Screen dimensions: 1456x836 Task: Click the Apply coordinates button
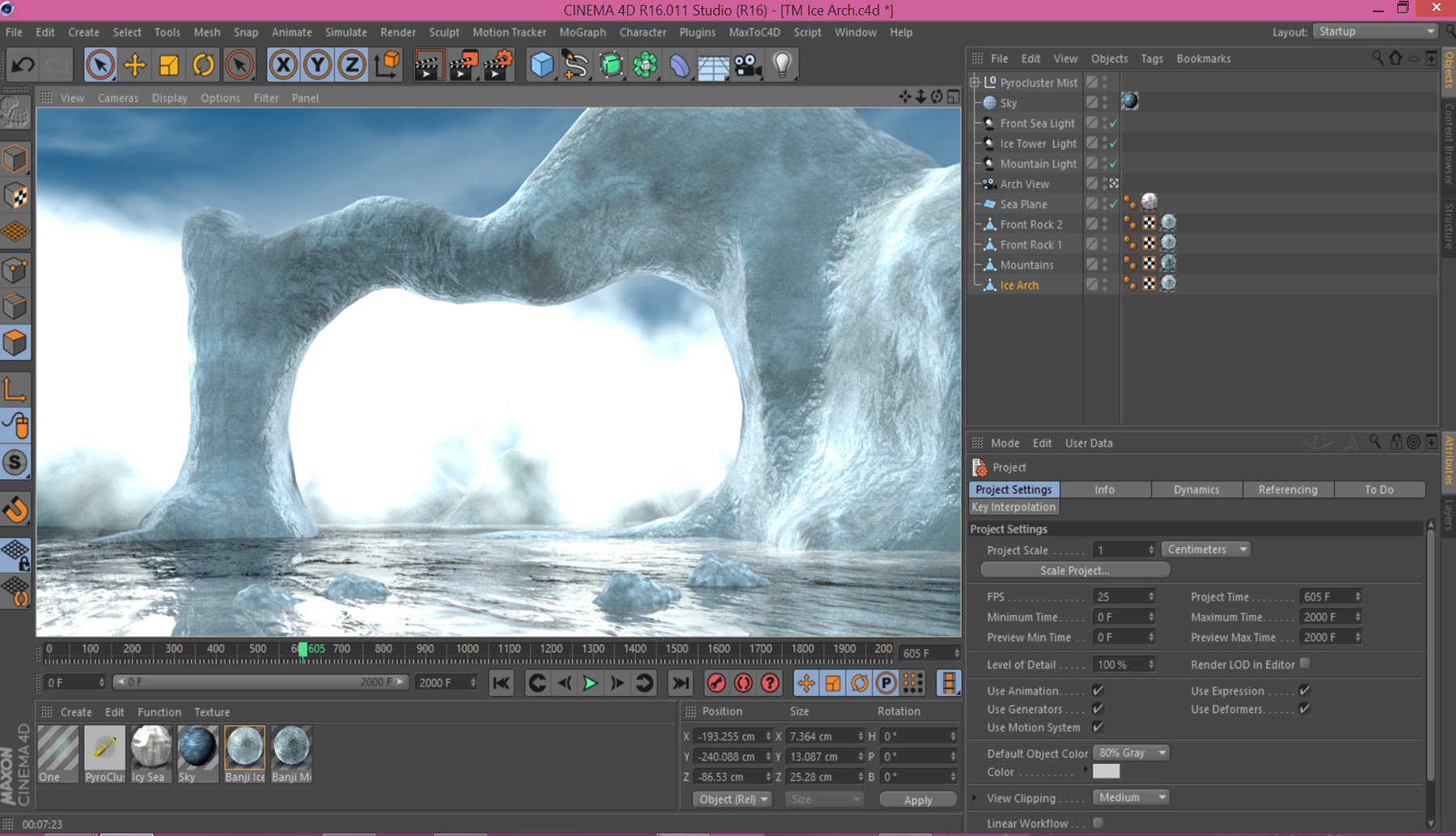tap(918, 800)
